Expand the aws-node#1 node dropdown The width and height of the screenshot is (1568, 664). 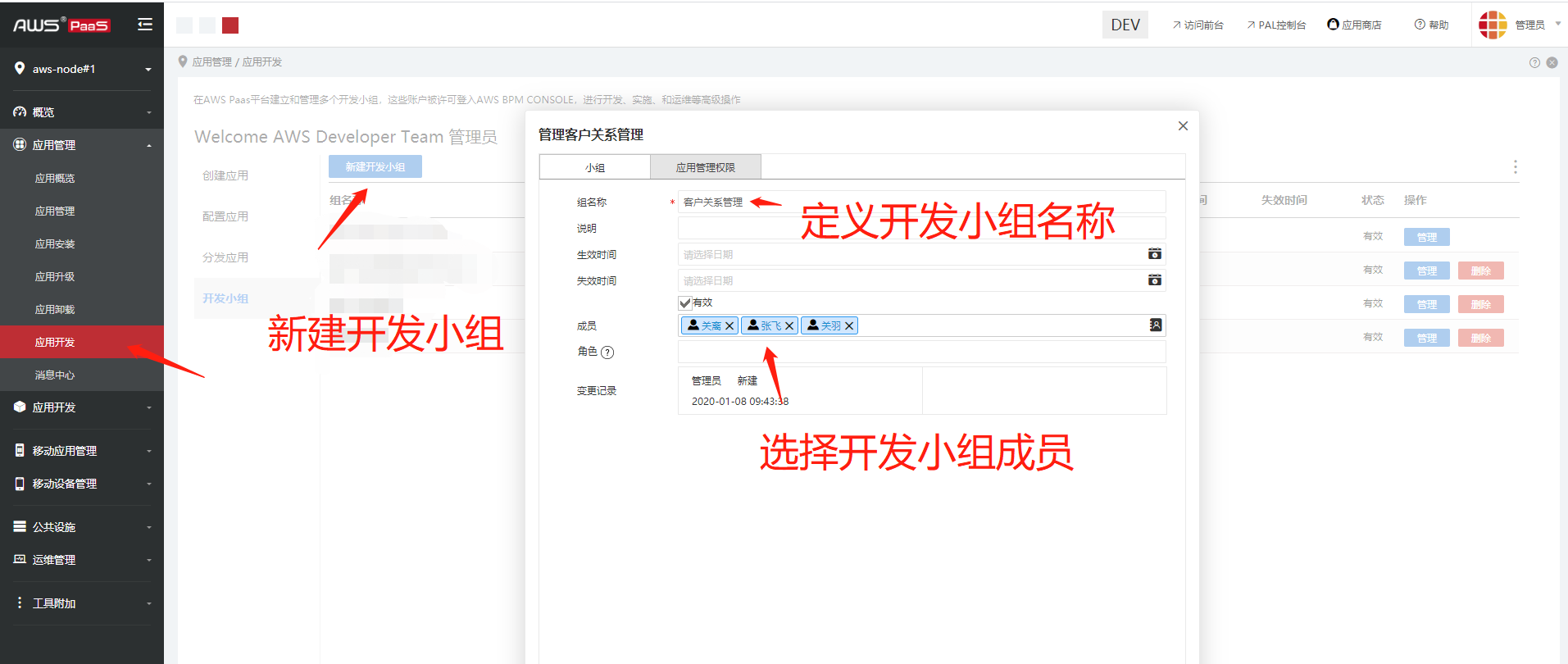coord(148,70)
